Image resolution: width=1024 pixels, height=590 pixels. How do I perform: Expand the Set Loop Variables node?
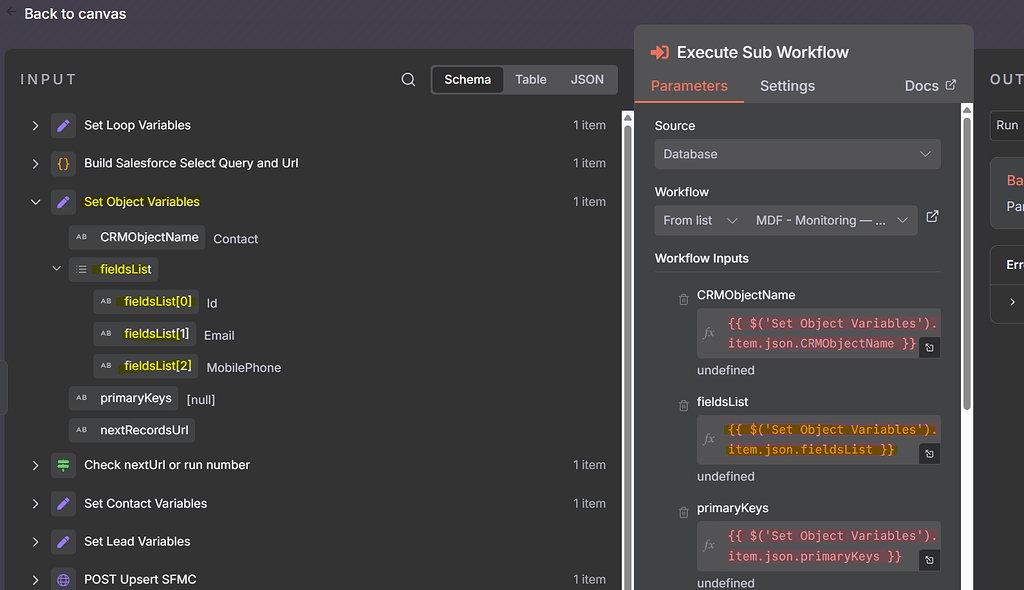(35, 126)
